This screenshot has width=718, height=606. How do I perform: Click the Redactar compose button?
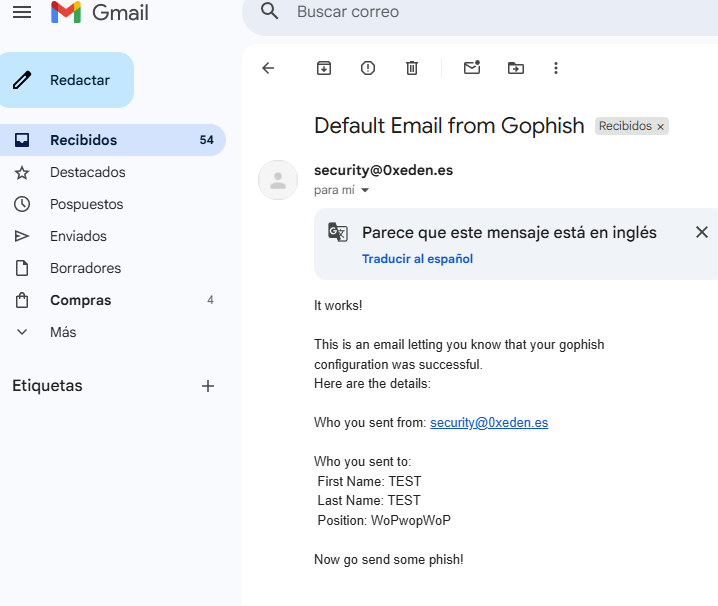pyautogui.click(x=66, y=80)
